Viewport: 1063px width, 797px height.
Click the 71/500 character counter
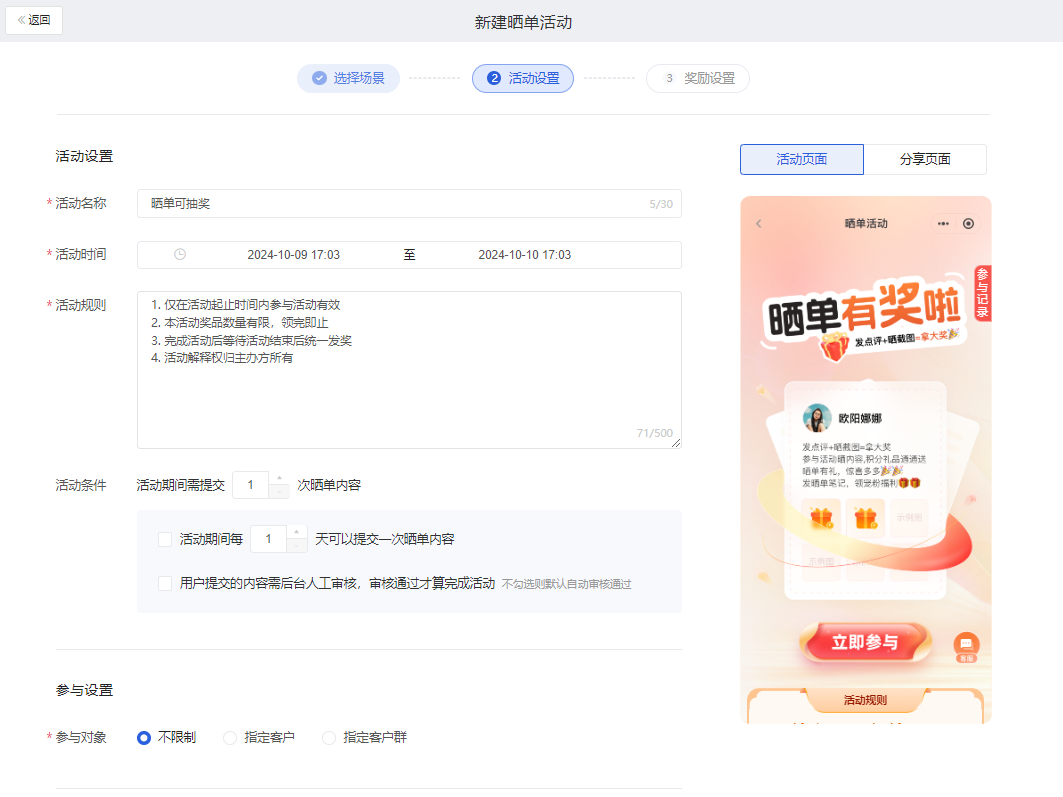655,433
